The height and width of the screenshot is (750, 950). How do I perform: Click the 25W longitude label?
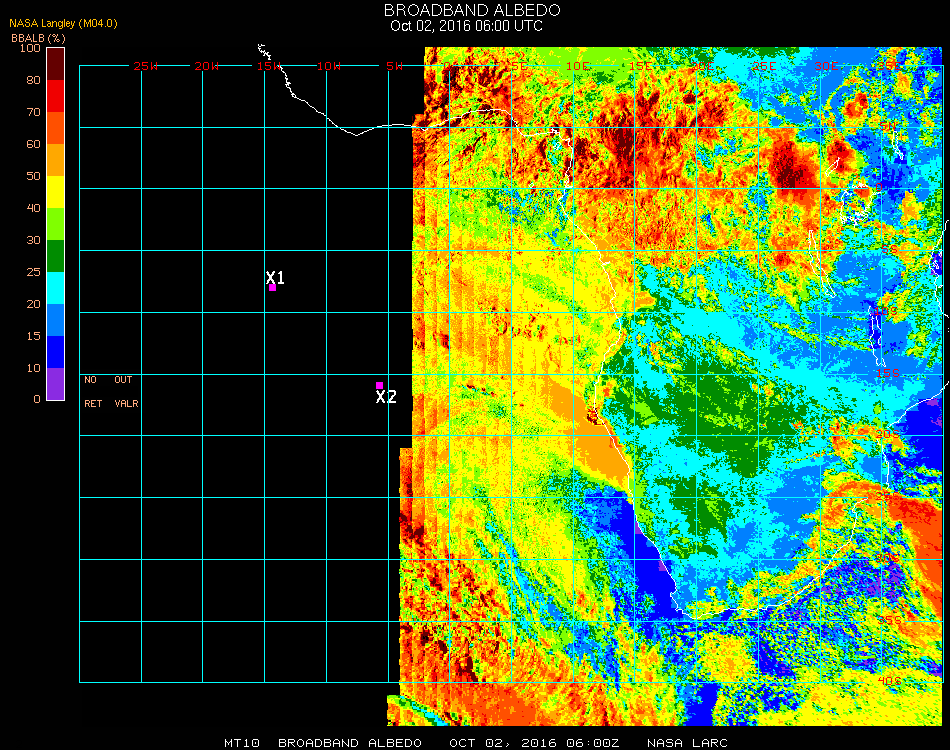coord(146,66)
